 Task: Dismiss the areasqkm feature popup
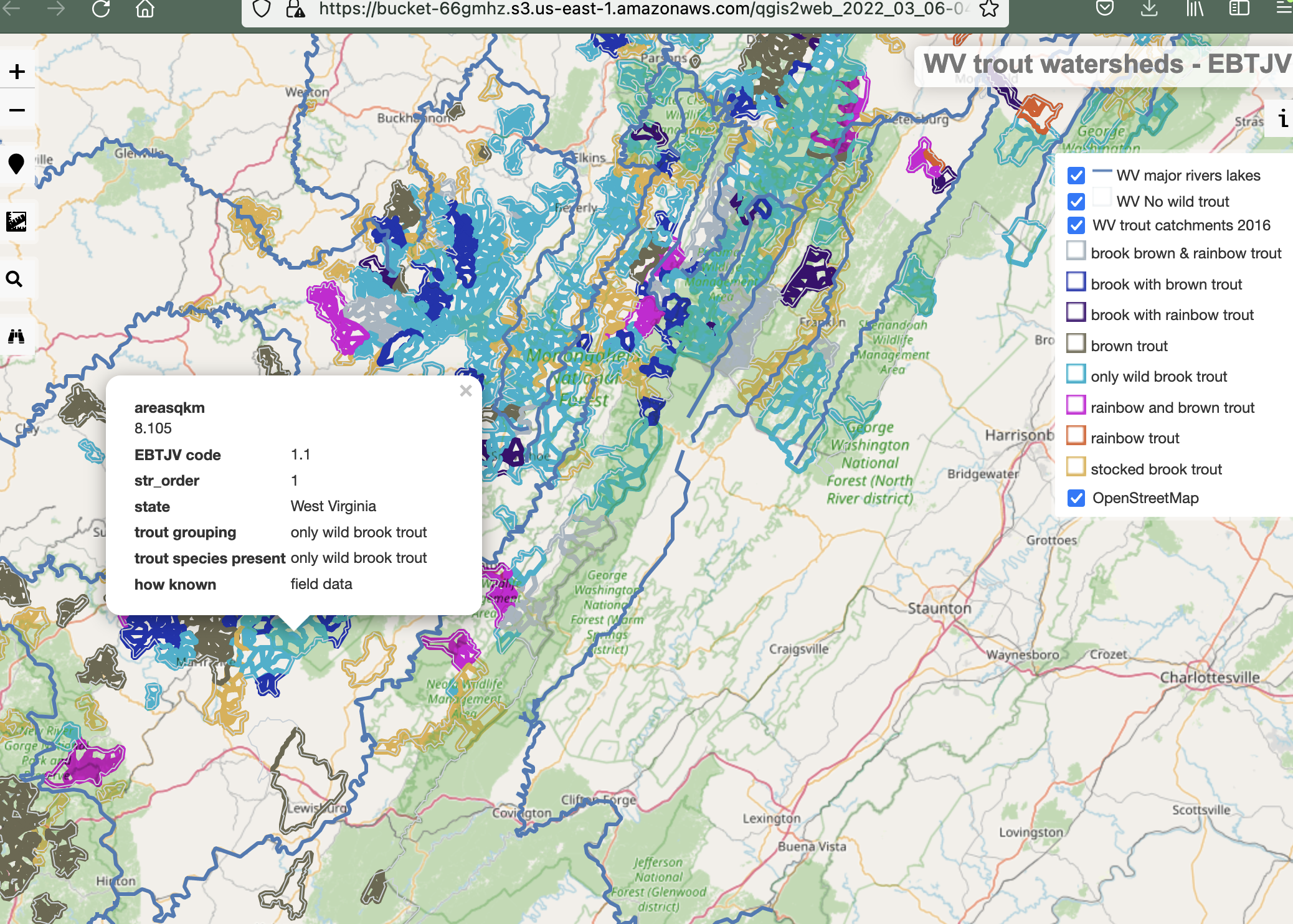466,391
